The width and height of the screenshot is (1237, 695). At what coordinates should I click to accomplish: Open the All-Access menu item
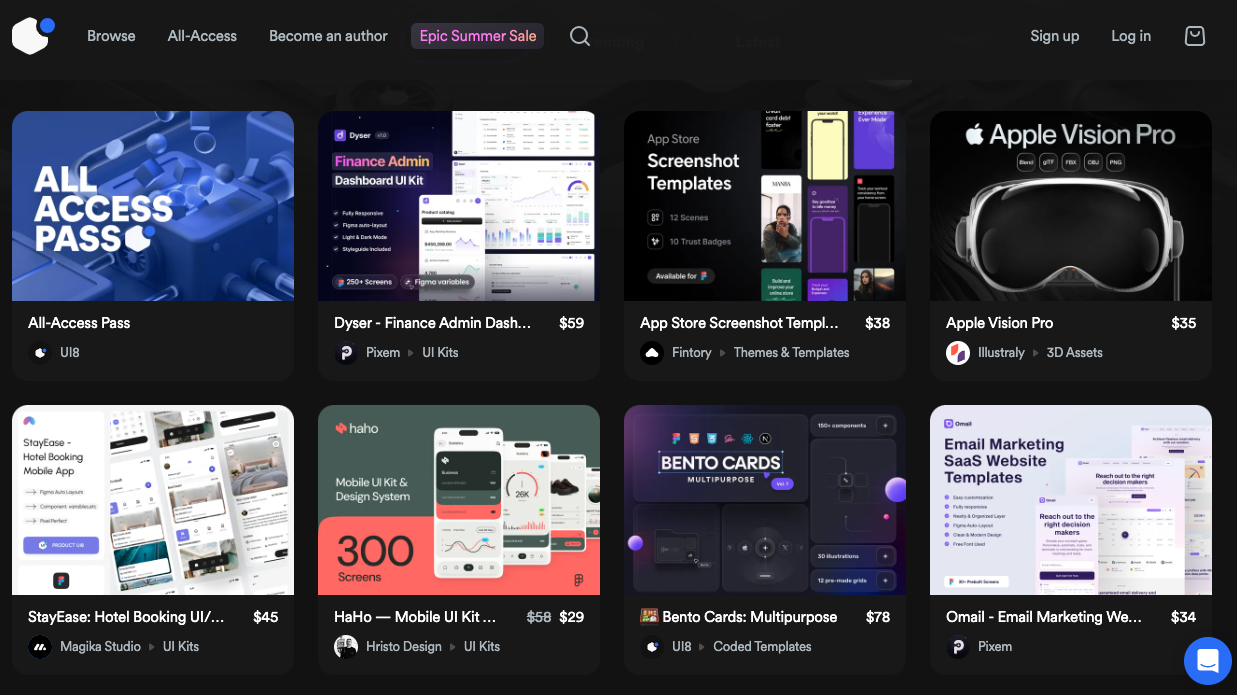click(x=201, y=36)
